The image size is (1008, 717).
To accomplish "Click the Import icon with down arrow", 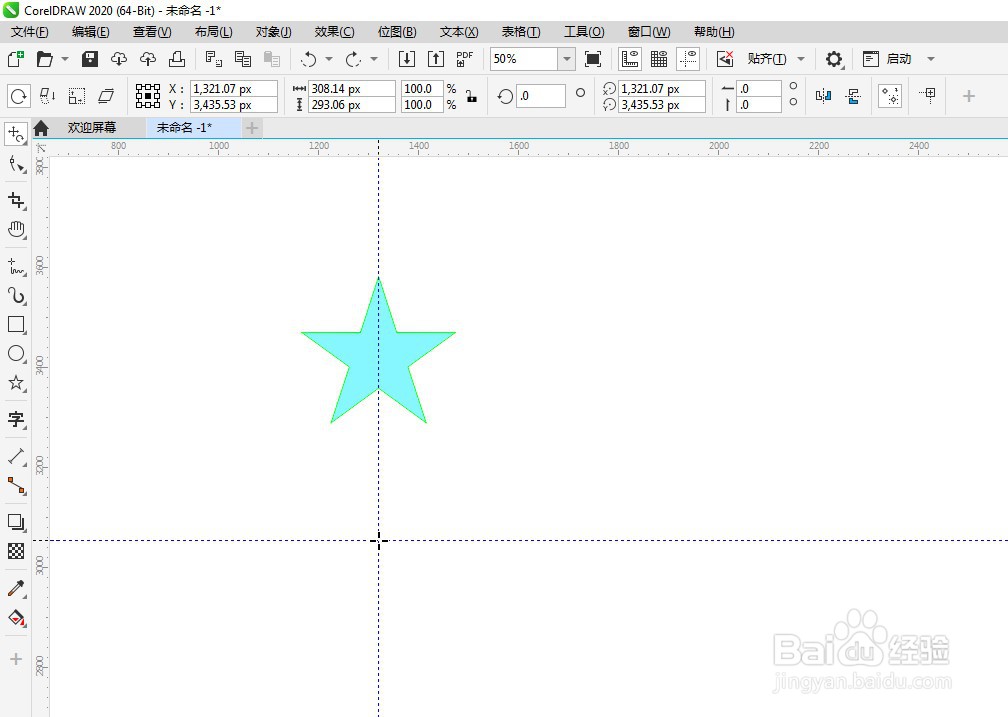I will 406,59.
